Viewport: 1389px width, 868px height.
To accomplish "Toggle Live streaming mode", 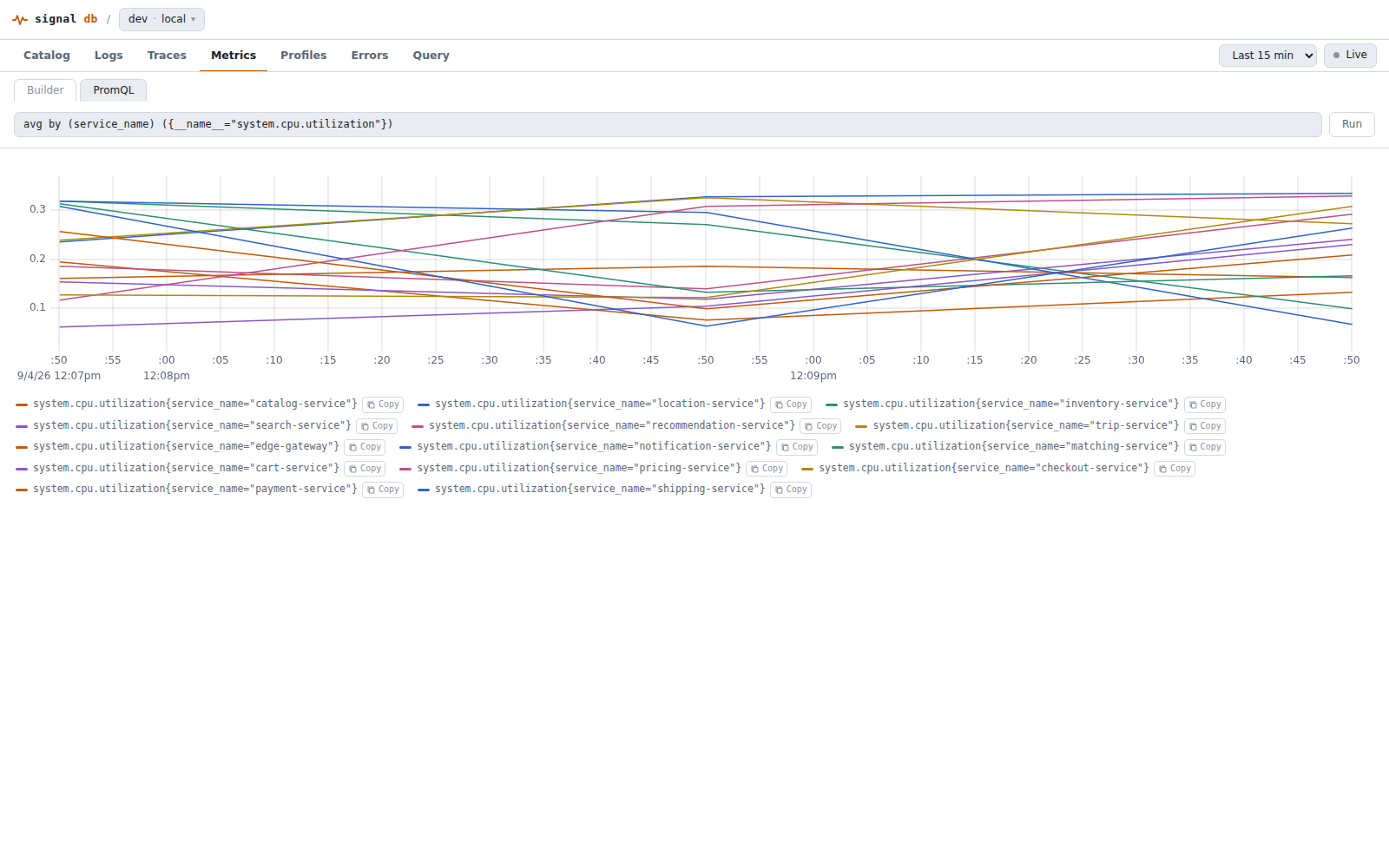I will pyautogui.click(x=1350, y=55).
